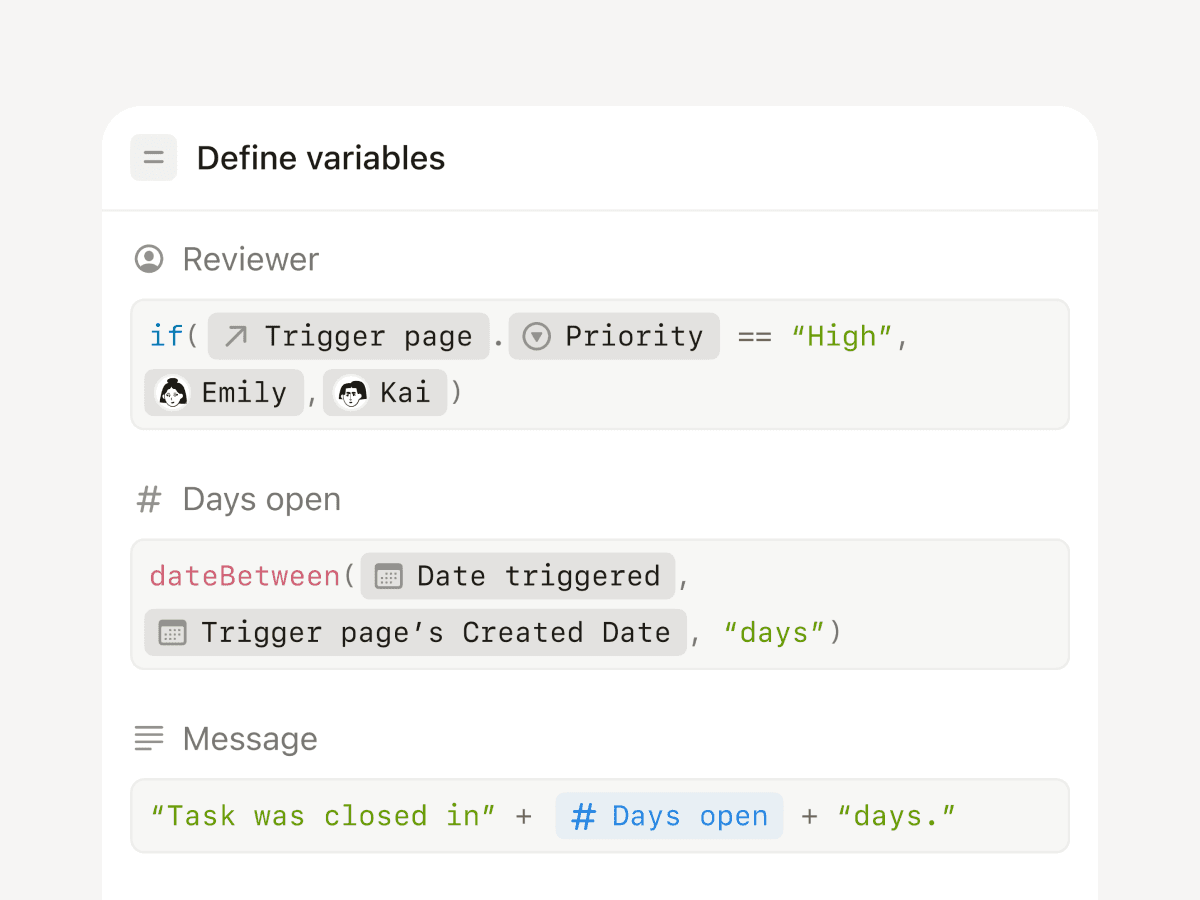
Task: Click the Priority dropdown circle icon
Action: [537, 336]
